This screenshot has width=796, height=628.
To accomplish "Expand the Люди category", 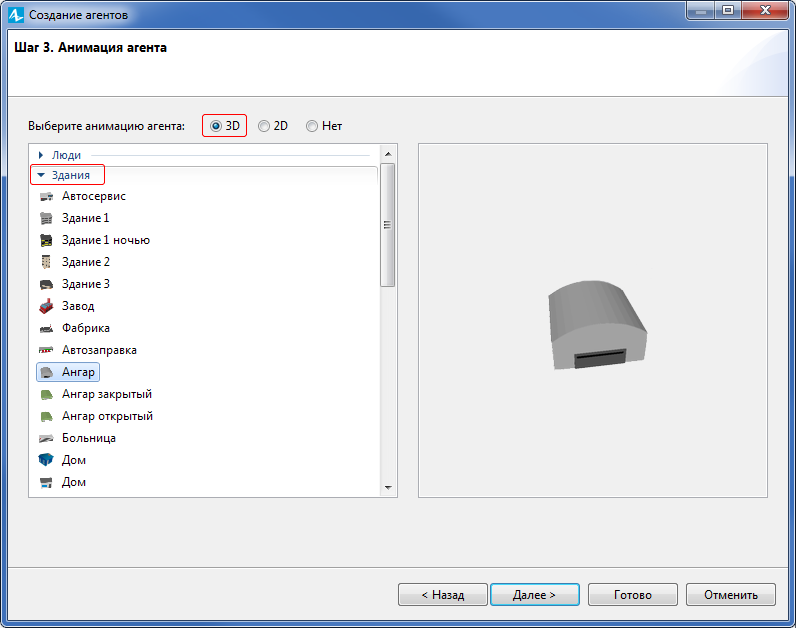I will click(41, 155).
